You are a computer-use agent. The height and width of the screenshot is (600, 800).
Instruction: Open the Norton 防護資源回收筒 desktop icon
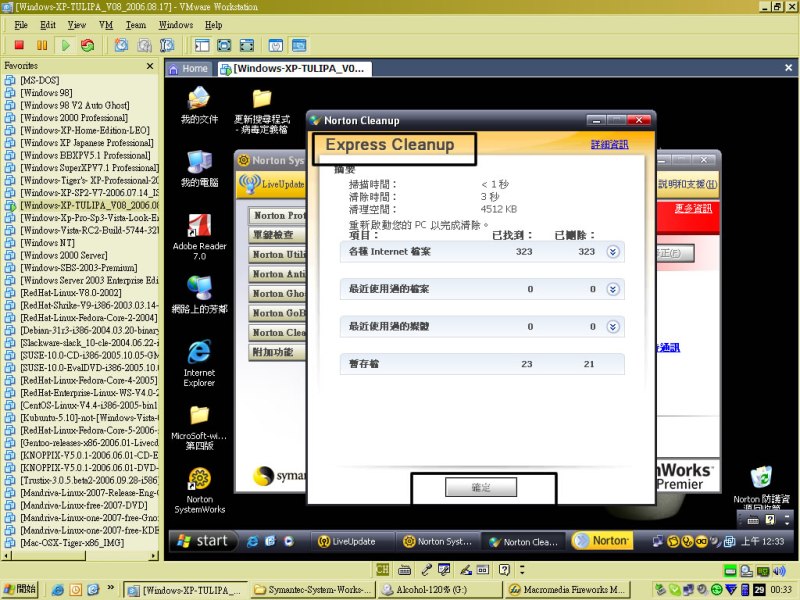[x=761, y=487]
